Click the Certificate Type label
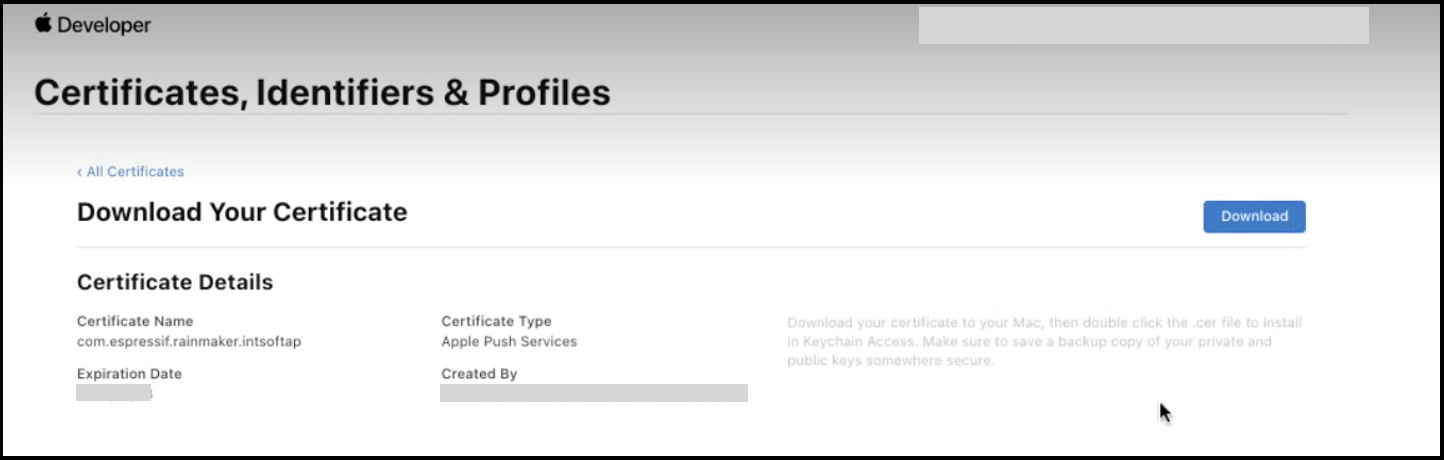This screenshot has height=460, width=1444. point(496,321)
